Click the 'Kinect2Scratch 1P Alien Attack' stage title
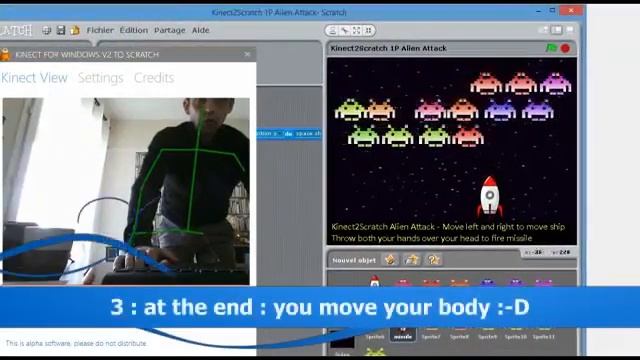 (389, 48)
